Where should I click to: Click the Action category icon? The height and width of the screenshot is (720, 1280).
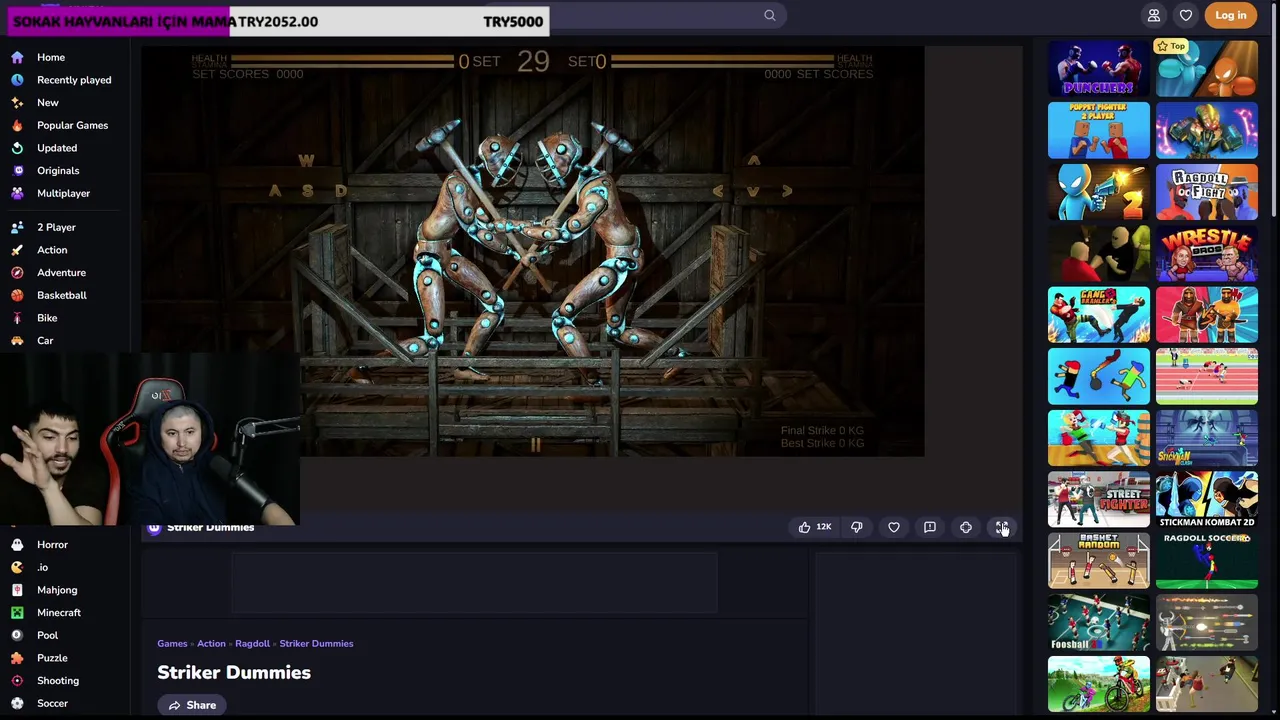(x=17, y=250)
